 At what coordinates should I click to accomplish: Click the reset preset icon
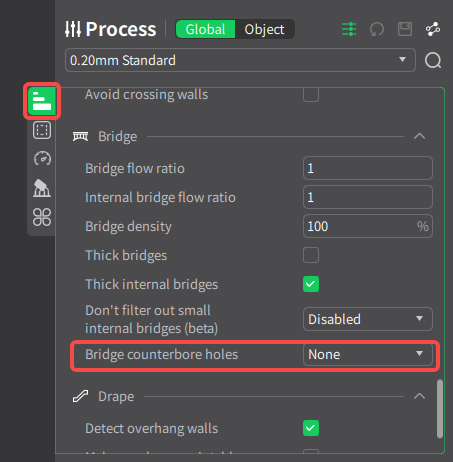377,29
